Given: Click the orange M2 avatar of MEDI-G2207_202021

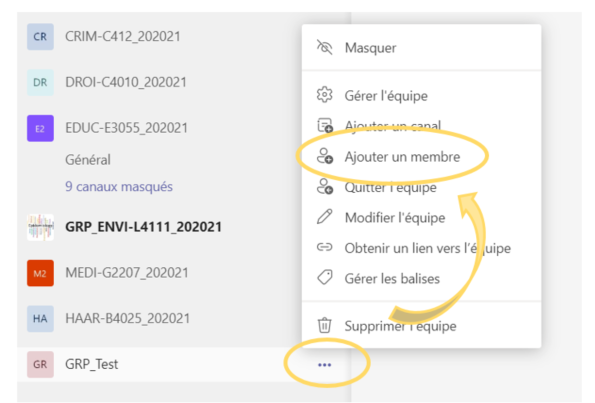Looking at the screenshot, I should pyautogui.click(x=40, y=273).
